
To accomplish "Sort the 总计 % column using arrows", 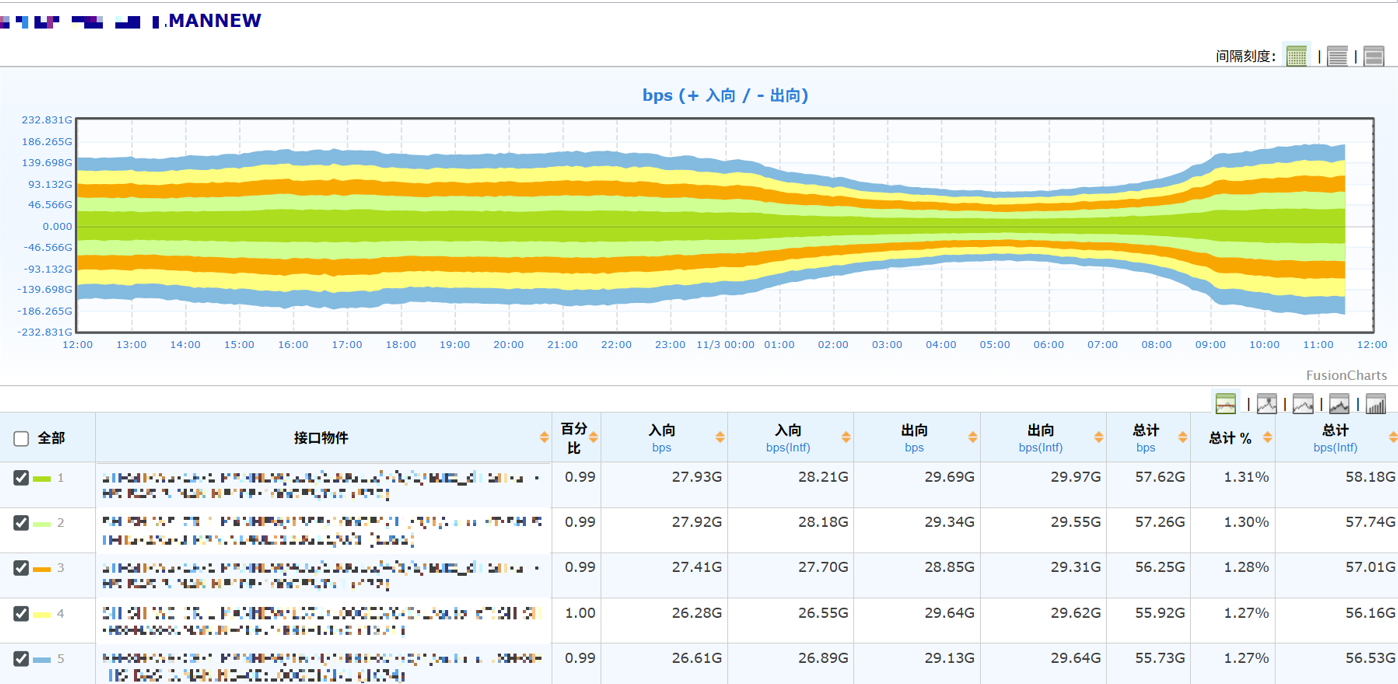I will pyautogui.click(x=1268, y=438).
